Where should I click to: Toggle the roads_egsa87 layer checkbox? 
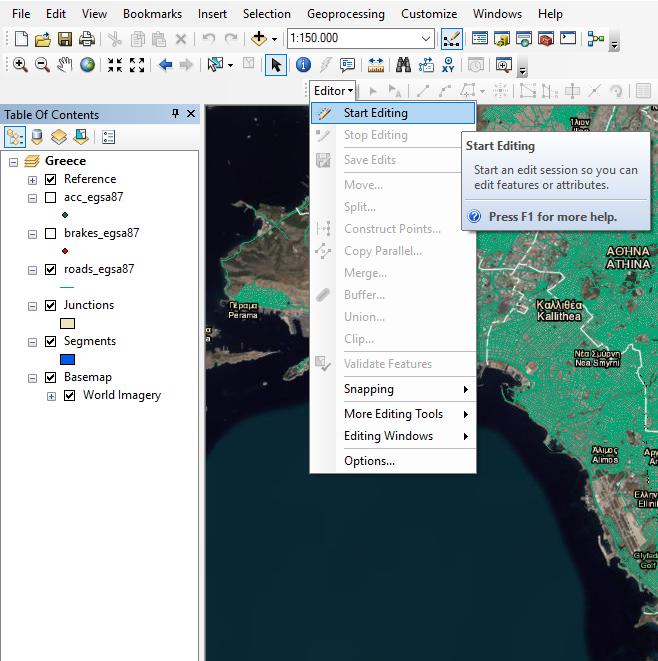tap(51, 269)
